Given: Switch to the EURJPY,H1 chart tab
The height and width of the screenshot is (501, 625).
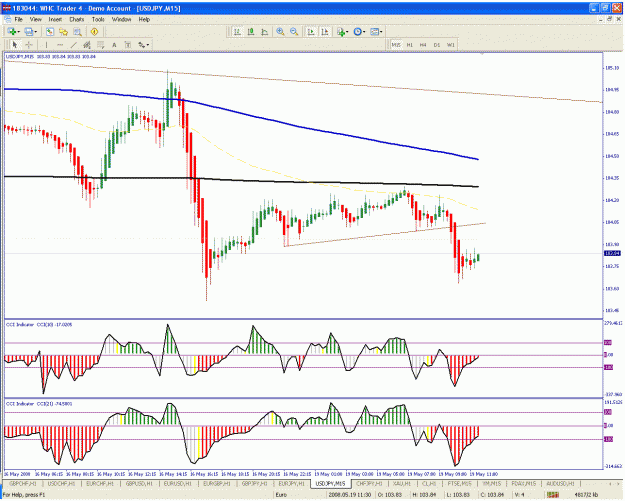Looking at the screenshot, I should tap(292, 483).
